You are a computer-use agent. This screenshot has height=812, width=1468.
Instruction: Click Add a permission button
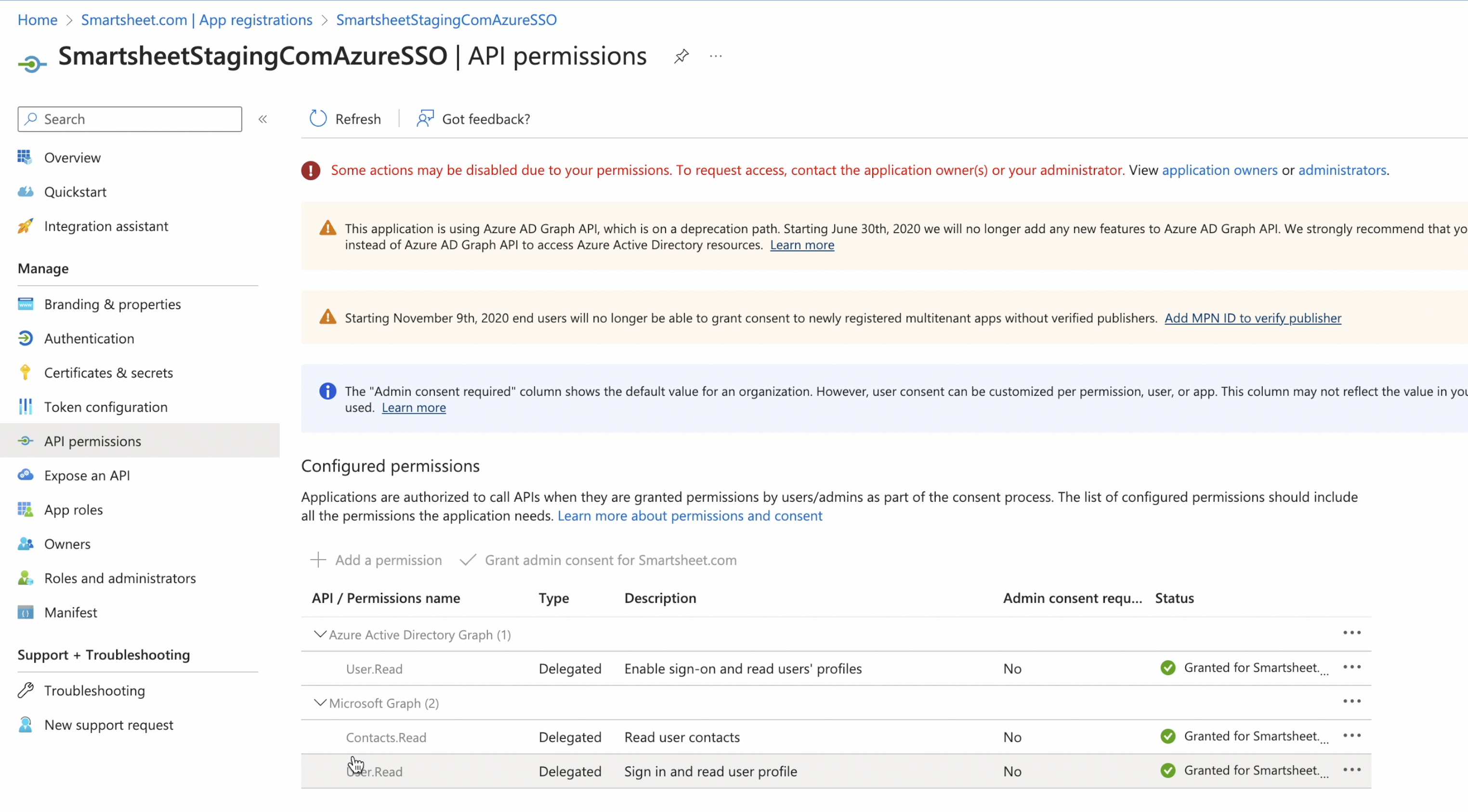(x=376, y=560)
